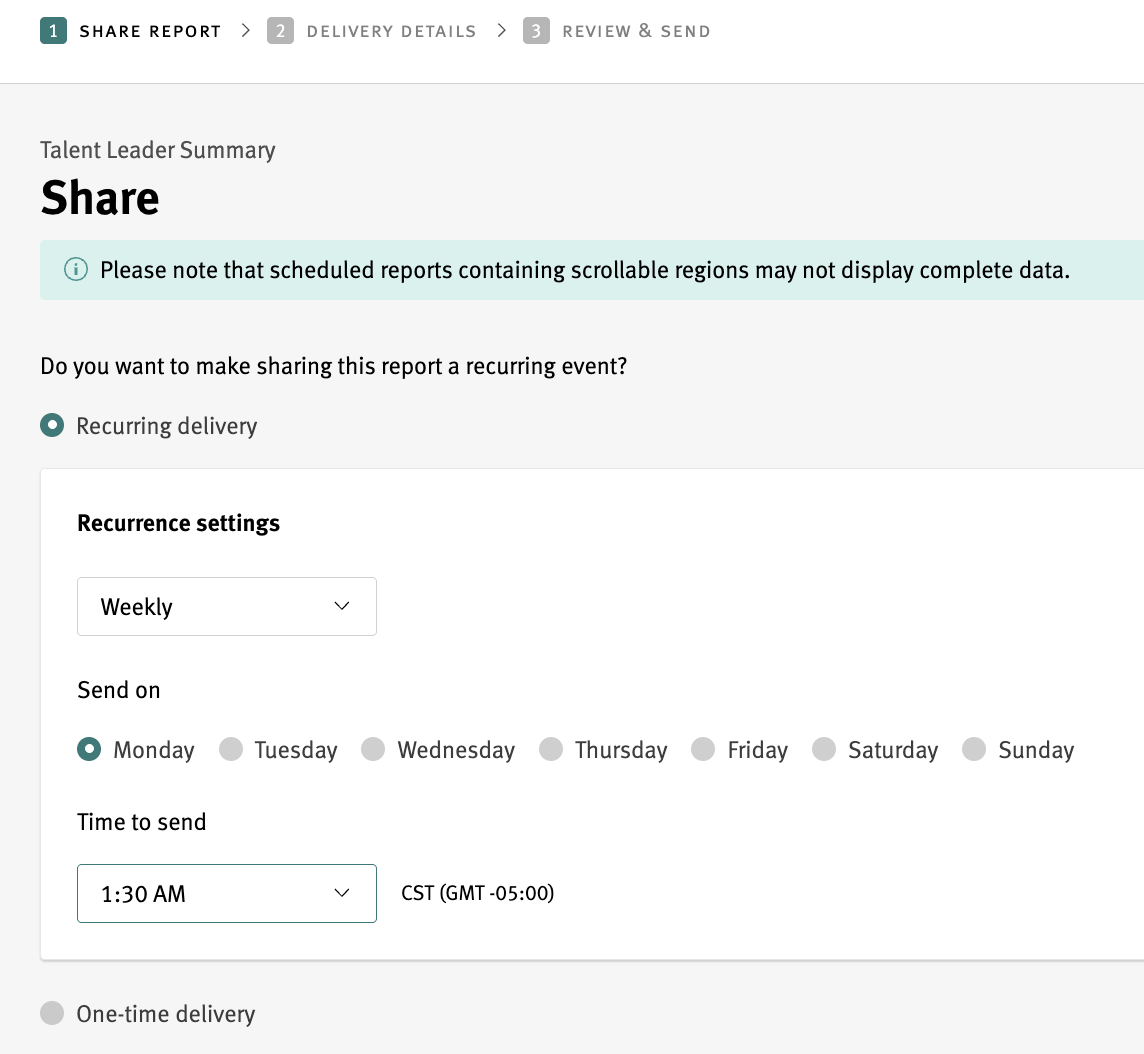This screenshot has width=1144, height=1054.
Task: Click the Send on label
Action: pyautogui.click(x=119, y=690)
